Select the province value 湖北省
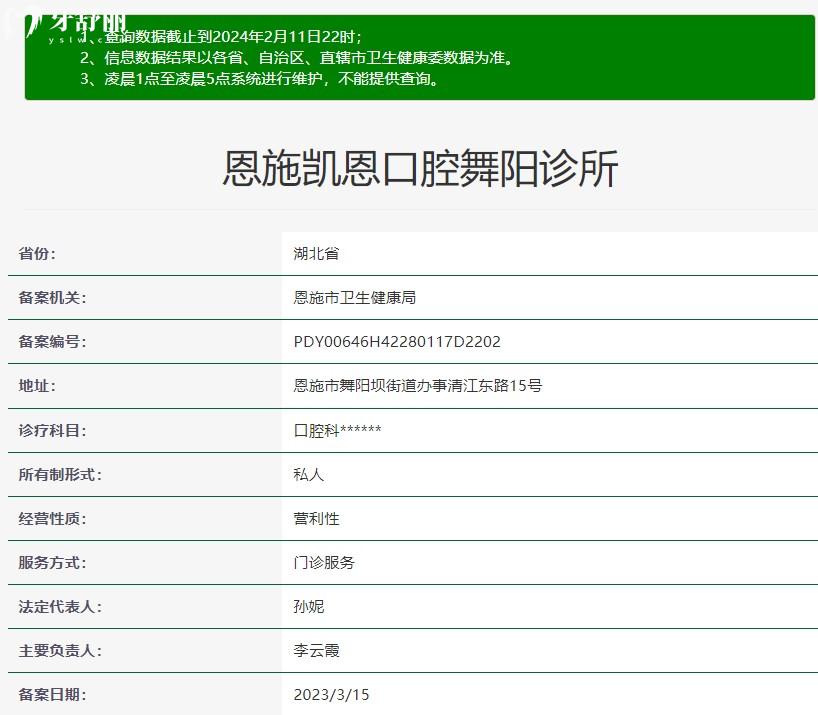The width and height of the screenshot is (818, 715). point(316,254)
